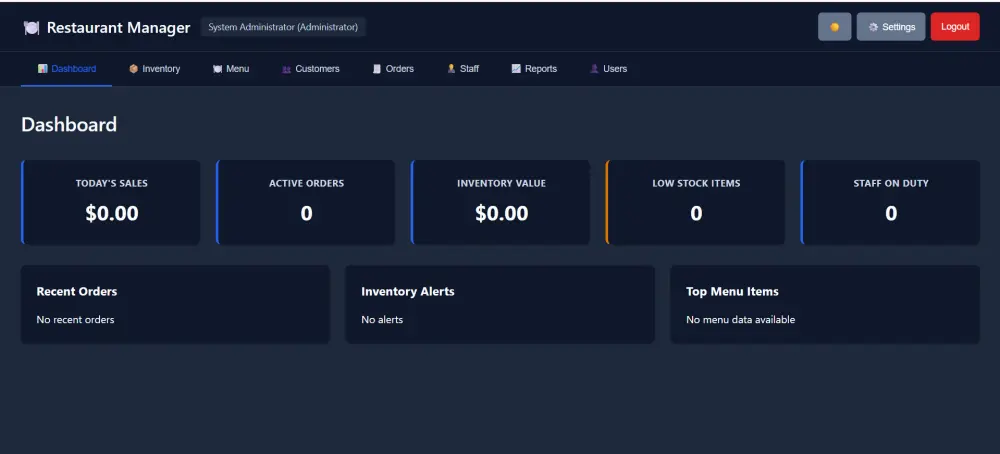Click the Dashboard page heading
Viewport: 1000px width, 454px height.
coord(69,124)
